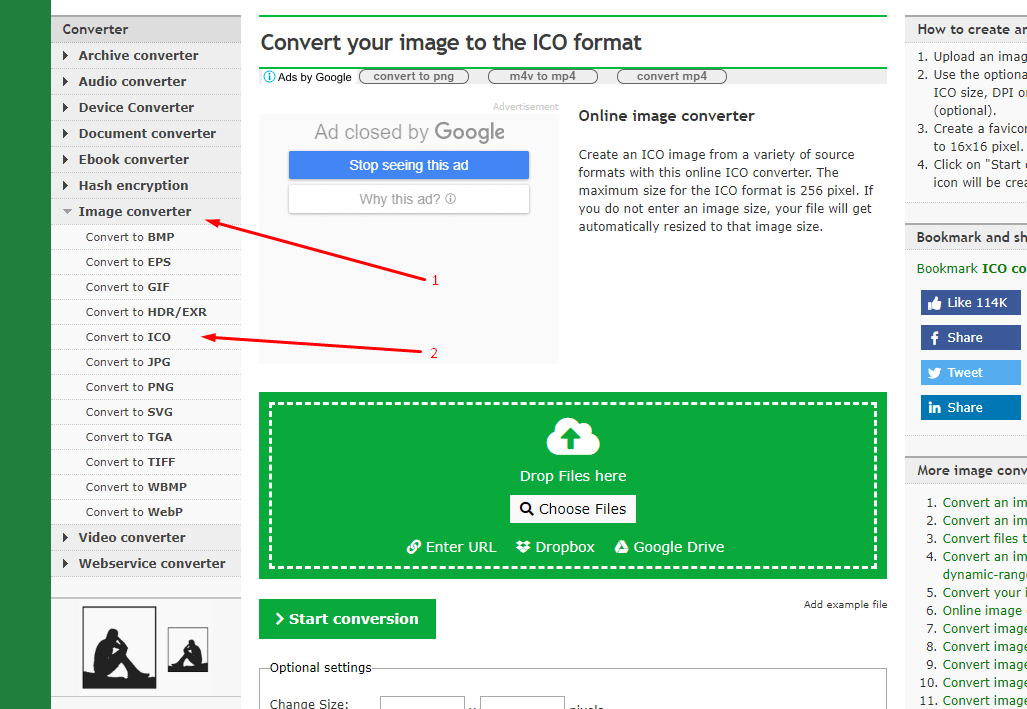Click the Enter URL chain icon
The image size is (1027, 709).
click(x=414, y=547)
